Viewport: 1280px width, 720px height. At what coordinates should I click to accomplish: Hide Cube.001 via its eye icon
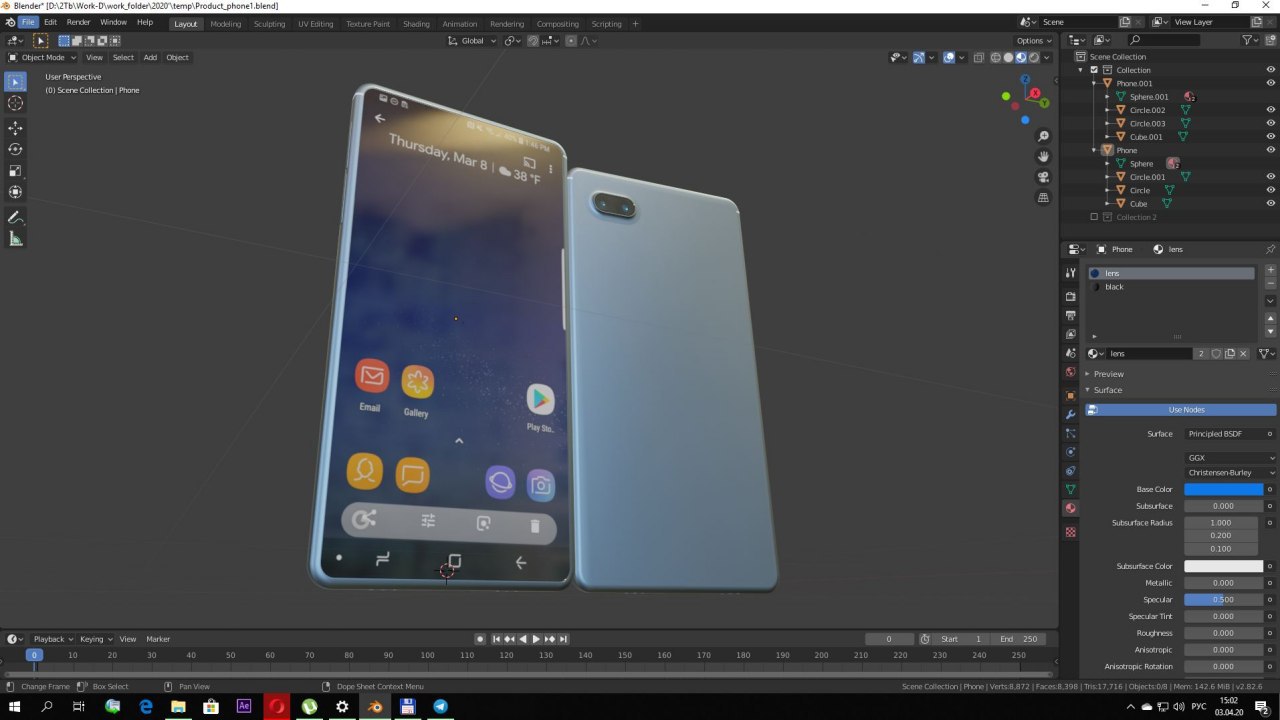tap(1271, 136)
